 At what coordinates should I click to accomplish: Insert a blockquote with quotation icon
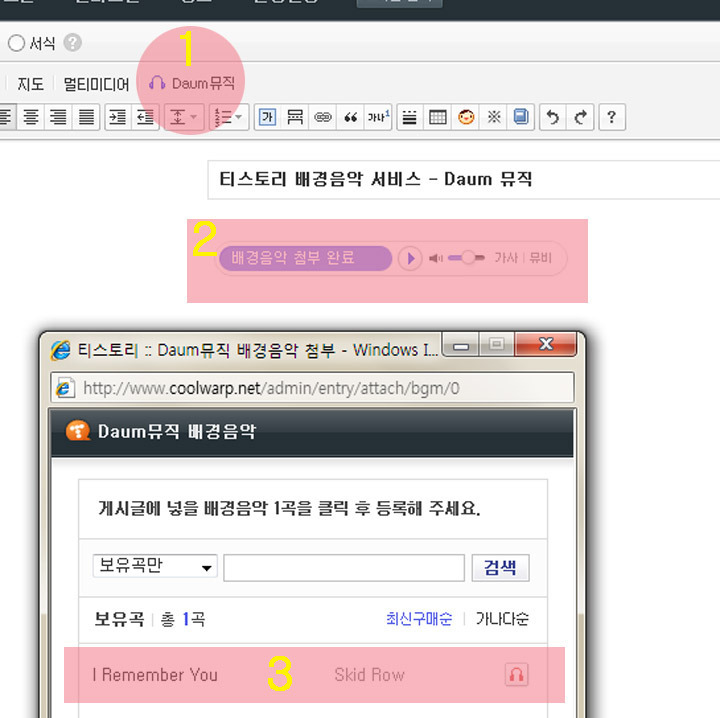350,117
